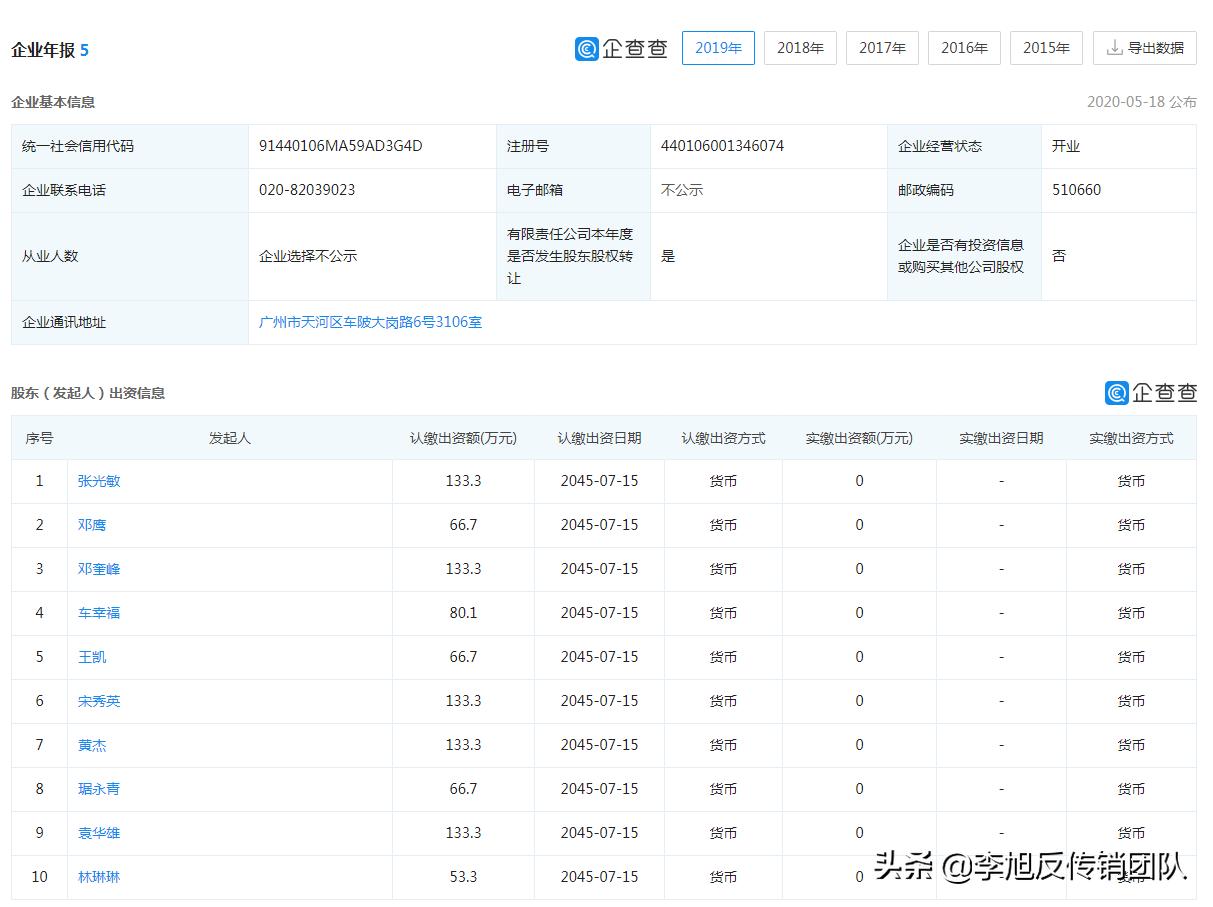View shareholder 黄杰's information

(x=92, y=745)
